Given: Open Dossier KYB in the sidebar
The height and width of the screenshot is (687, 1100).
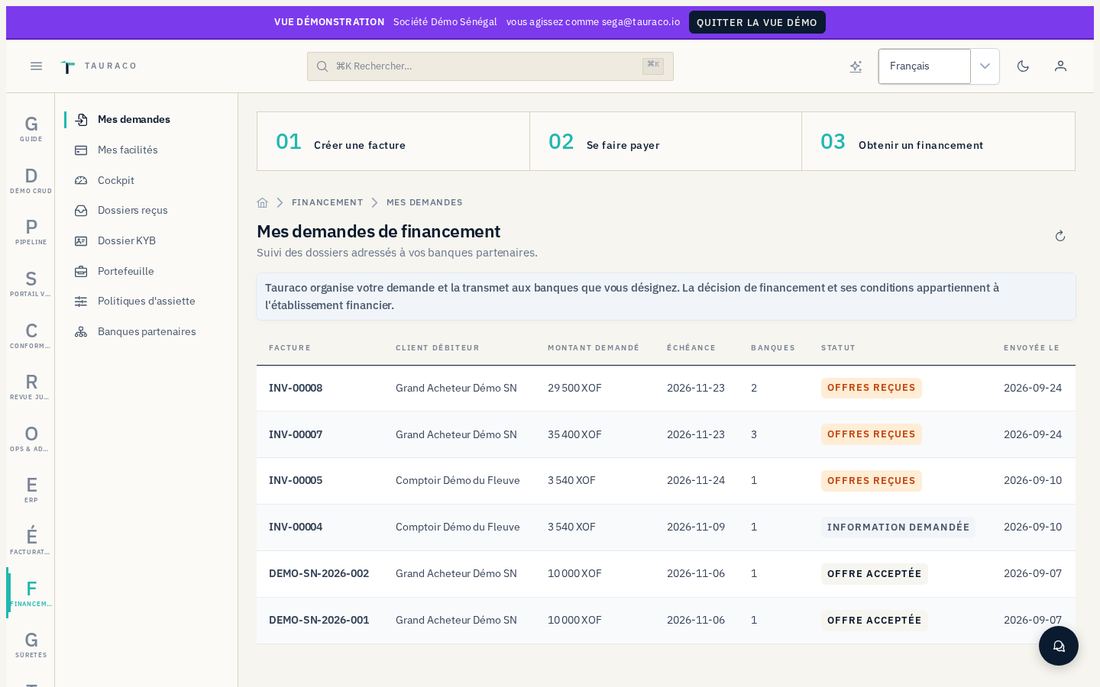Looking at the screenshot, I should pos(146,241).
